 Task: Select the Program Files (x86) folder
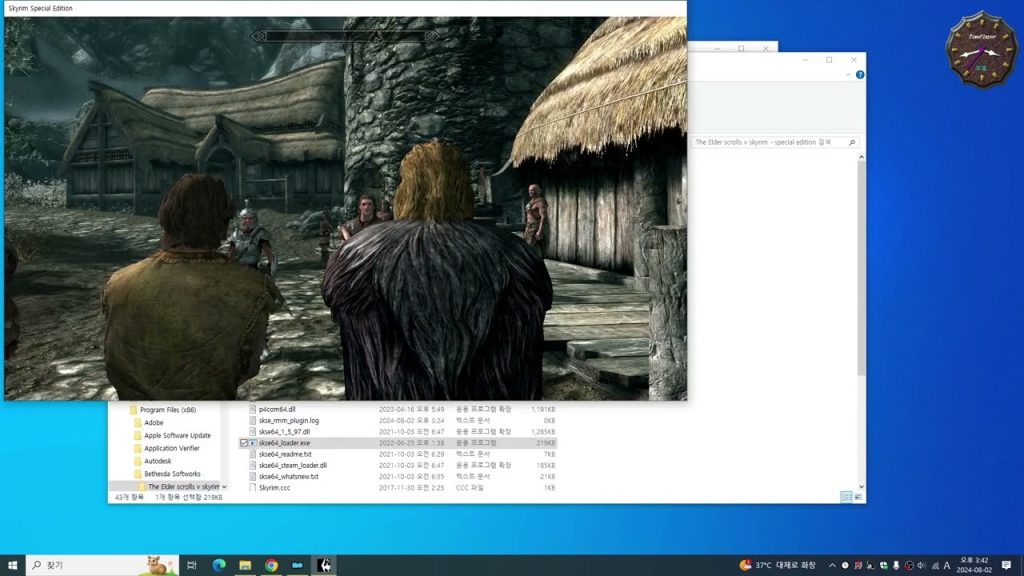(167, 410)
